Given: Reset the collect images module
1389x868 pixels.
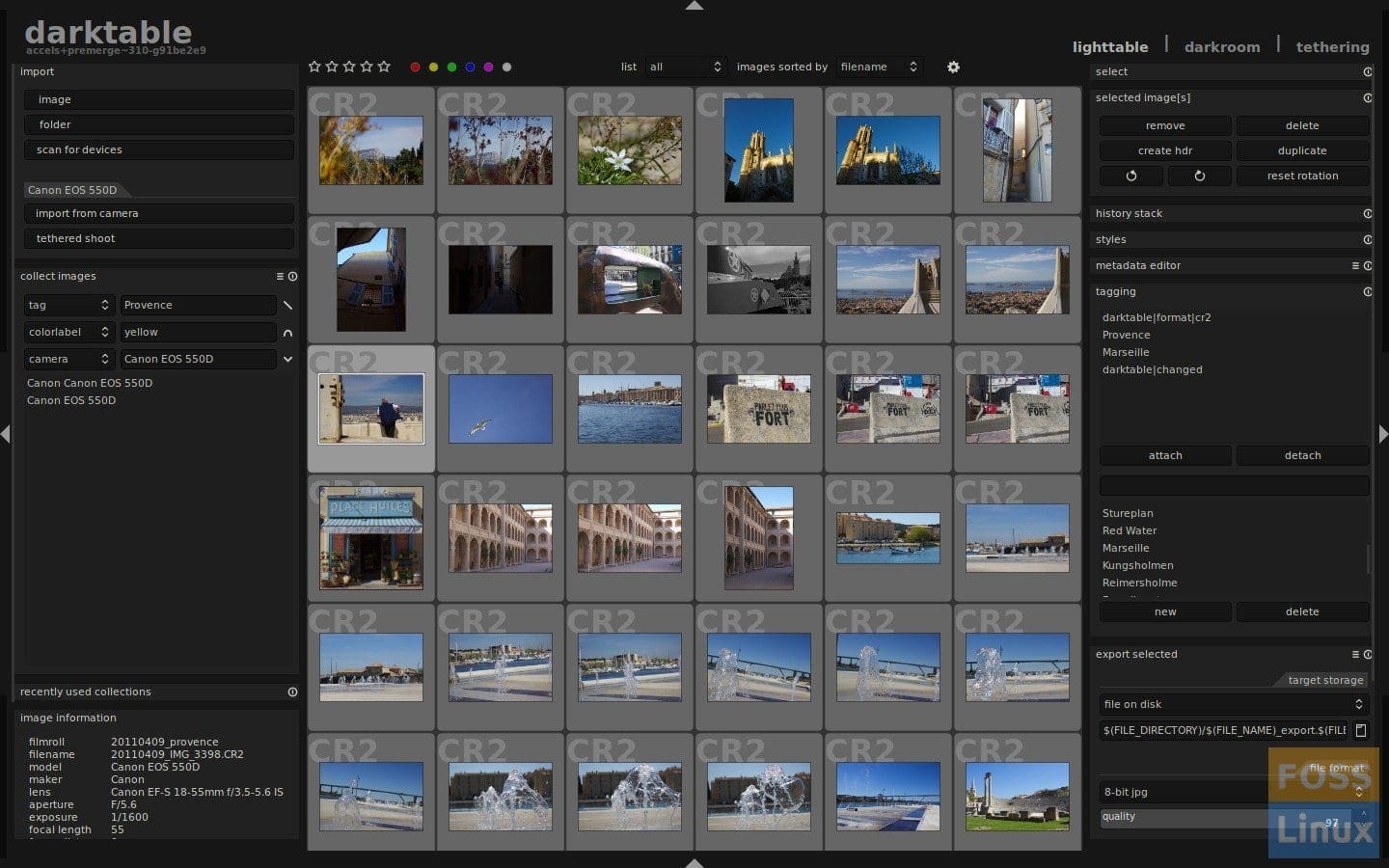Looking at the screenshot, I should 292,276.
